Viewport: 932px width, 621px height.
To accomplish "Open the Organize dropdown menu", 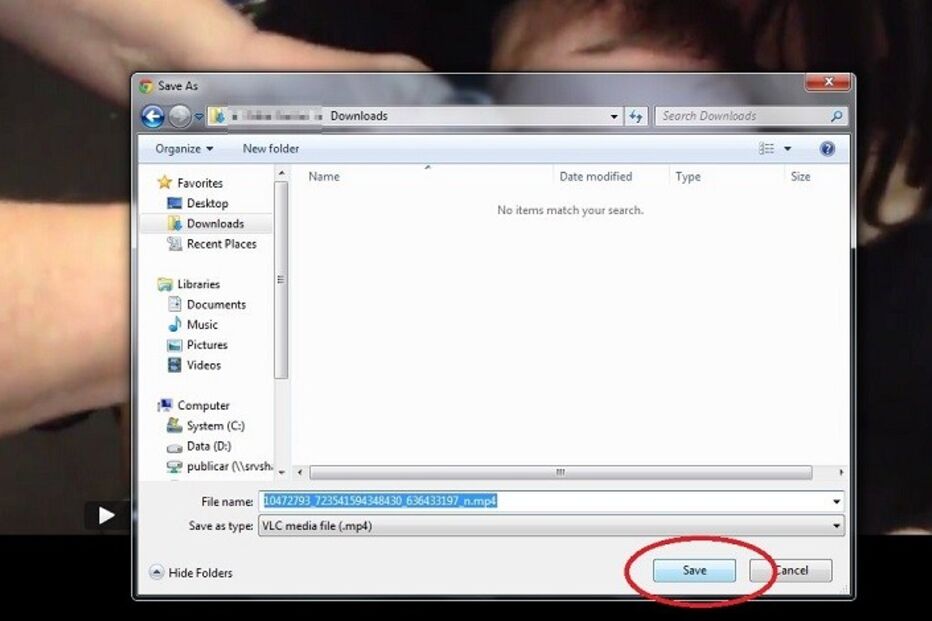I will pyautogui.click(x=184, y=149).
